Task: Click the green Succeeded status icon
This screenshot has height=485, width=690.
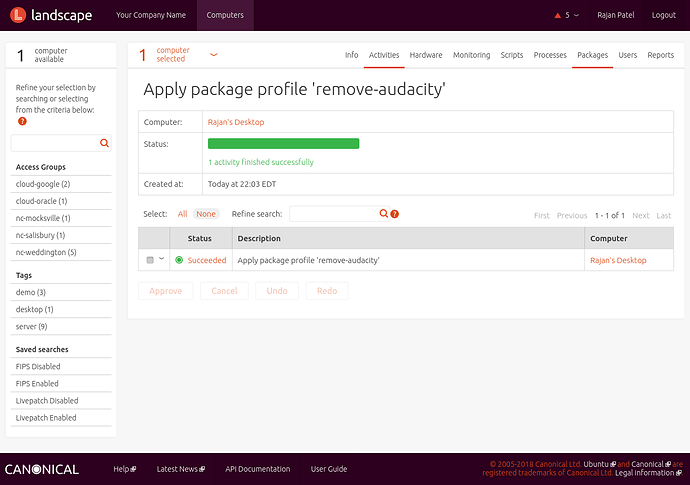Action: 179,260
